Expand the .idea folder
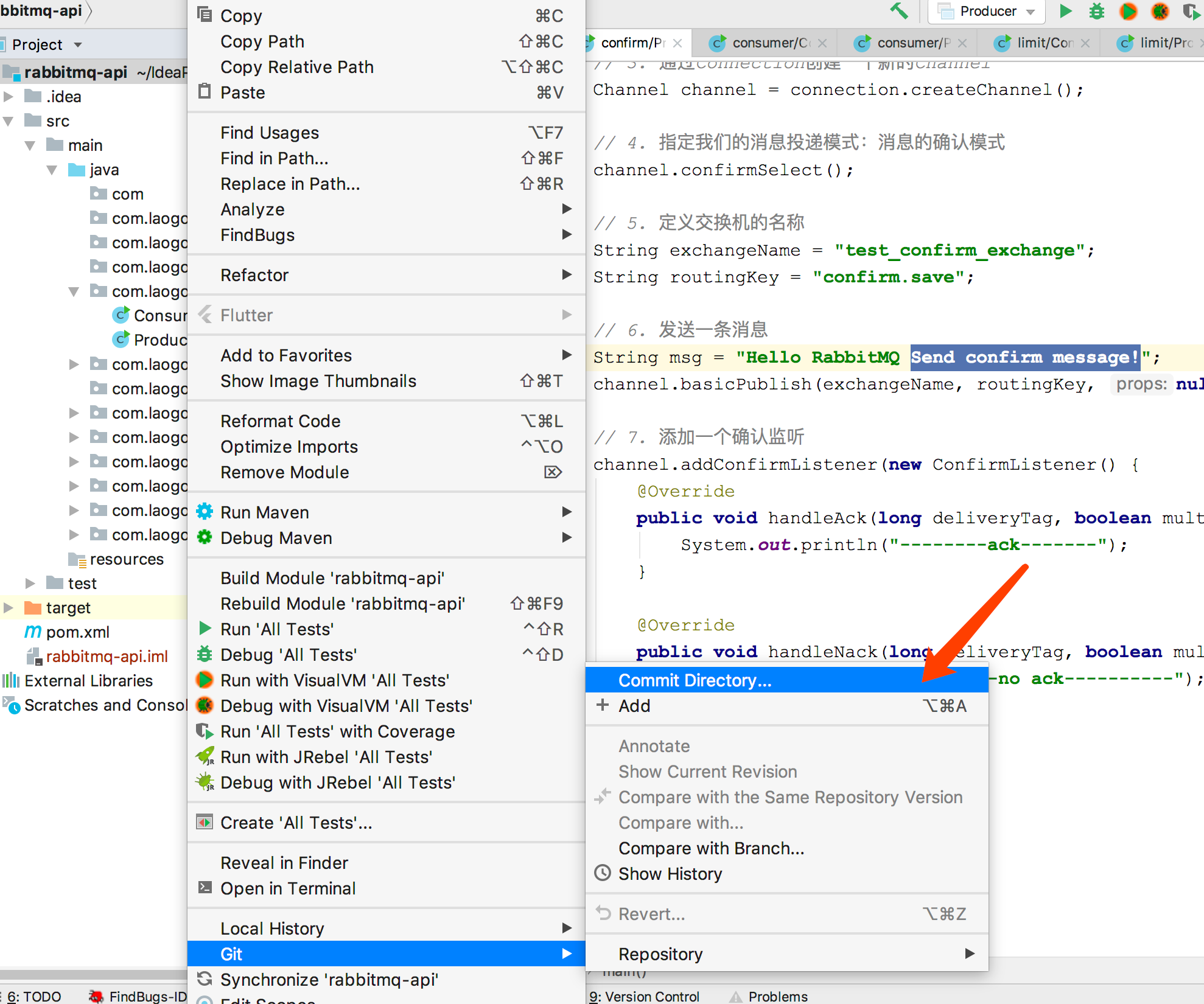 [9, 97]
